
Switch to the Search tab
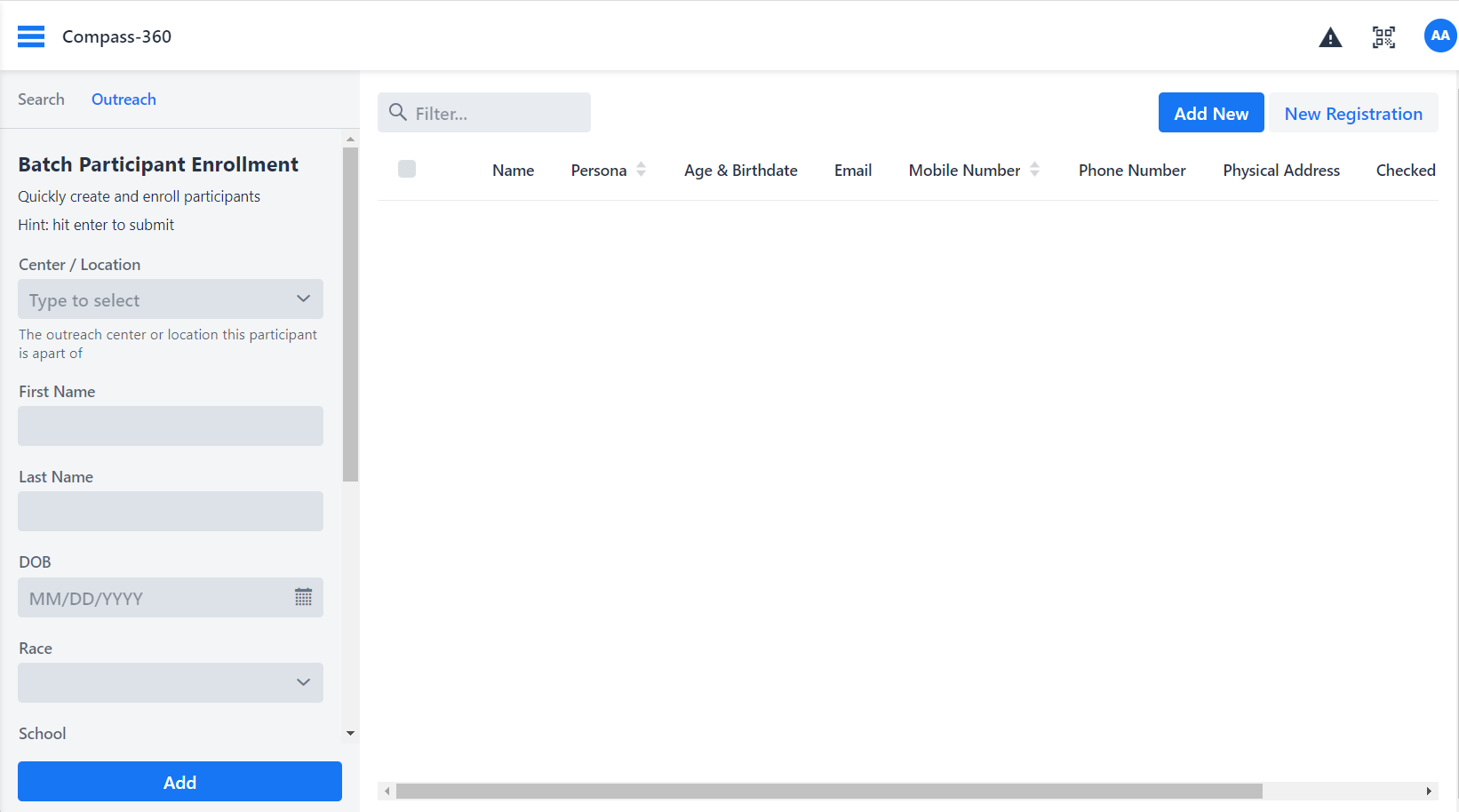41,100
